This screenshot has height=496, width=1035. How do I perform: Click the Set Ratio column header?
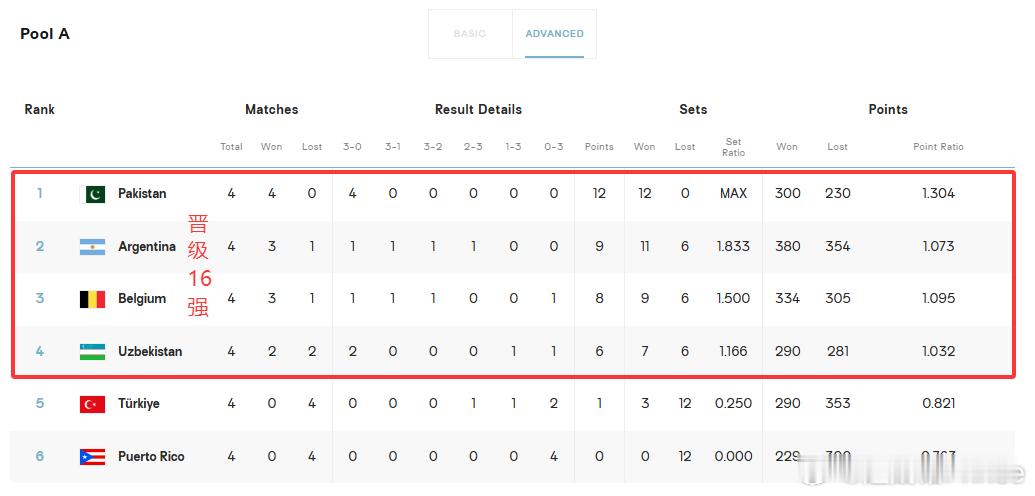point(733,147)
